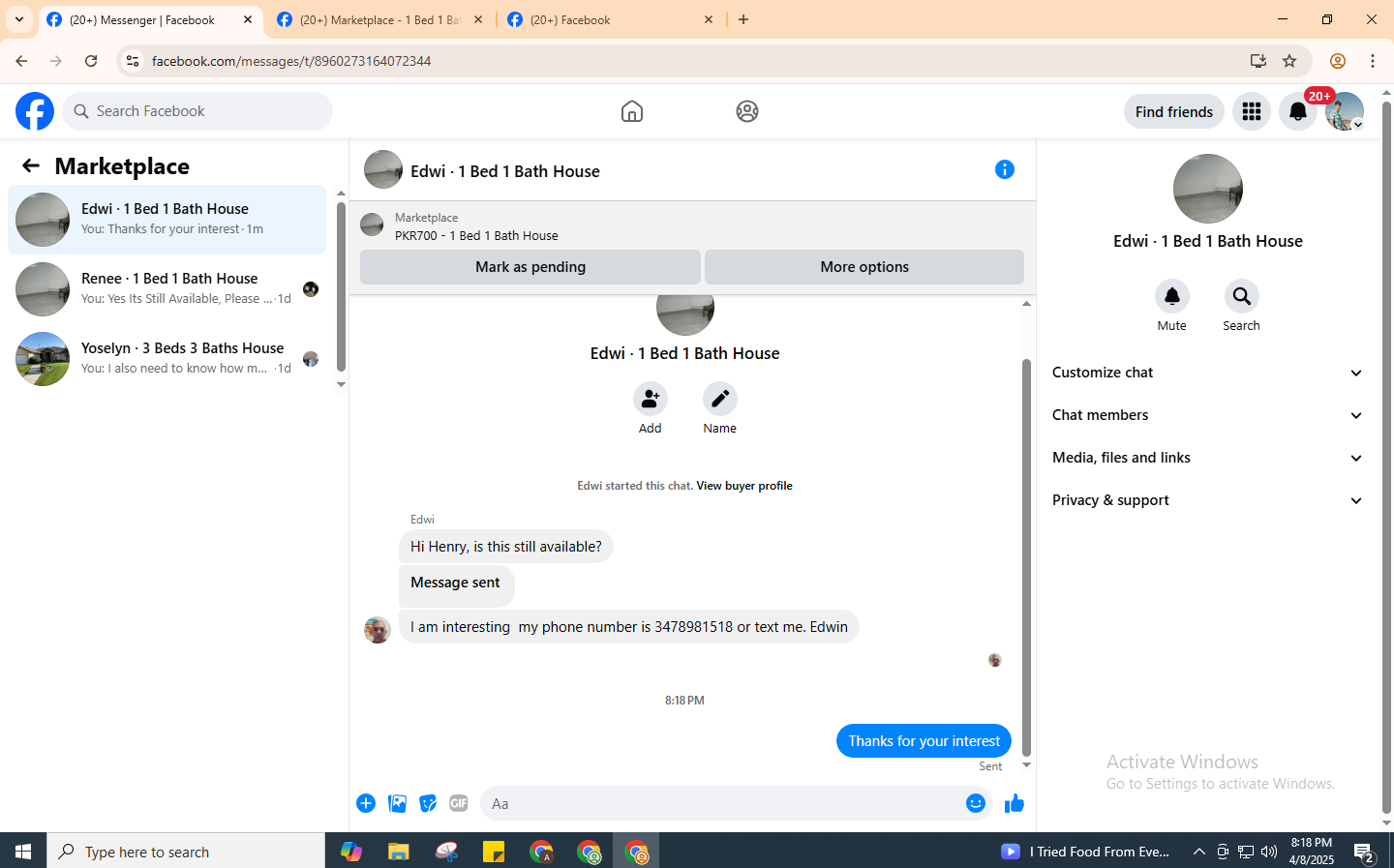Click Windows taskbar search box

pyautogui.click(x=186, y=852)
